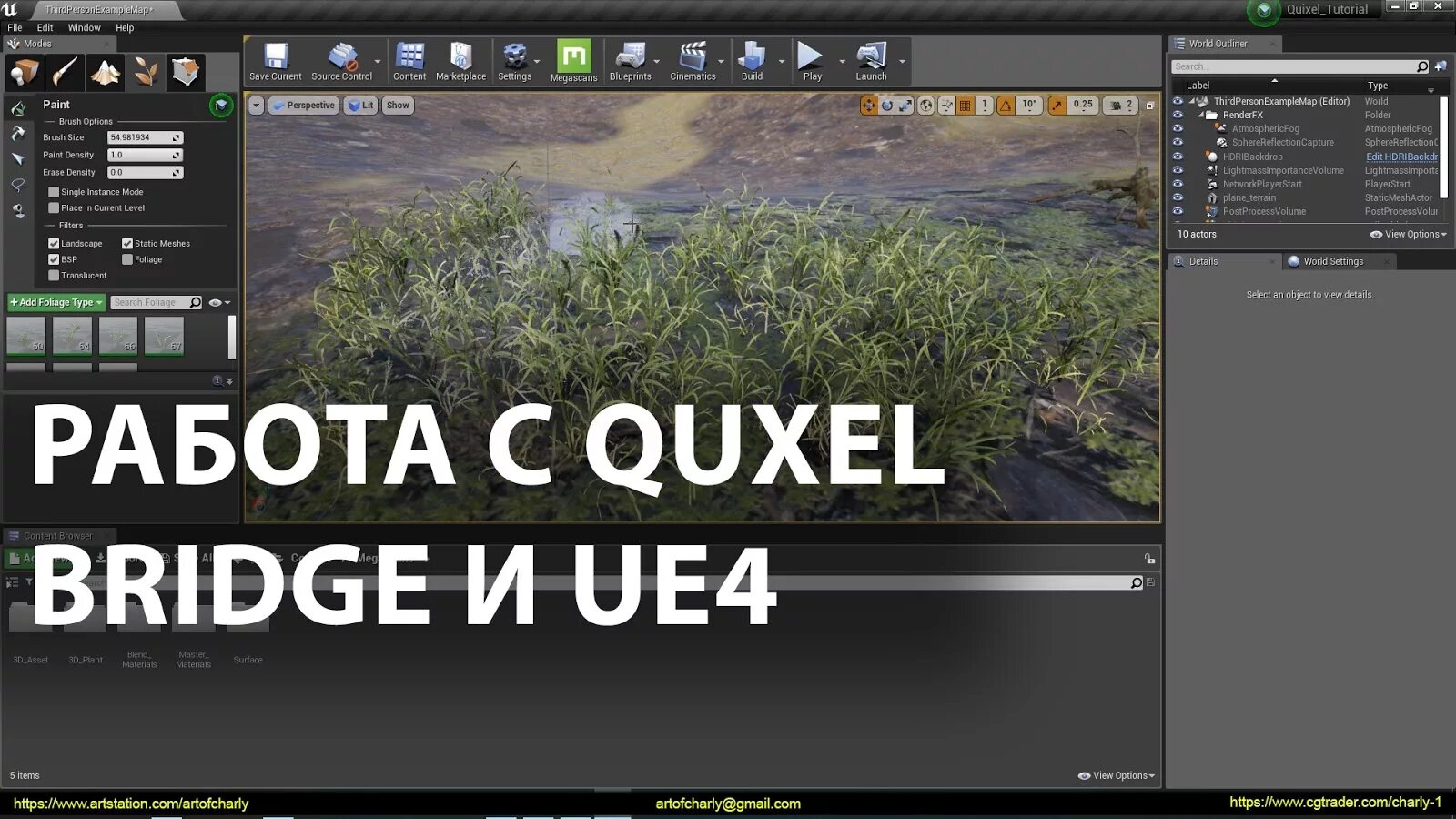Select the translate gizmo in viewport

coord(869,106)
